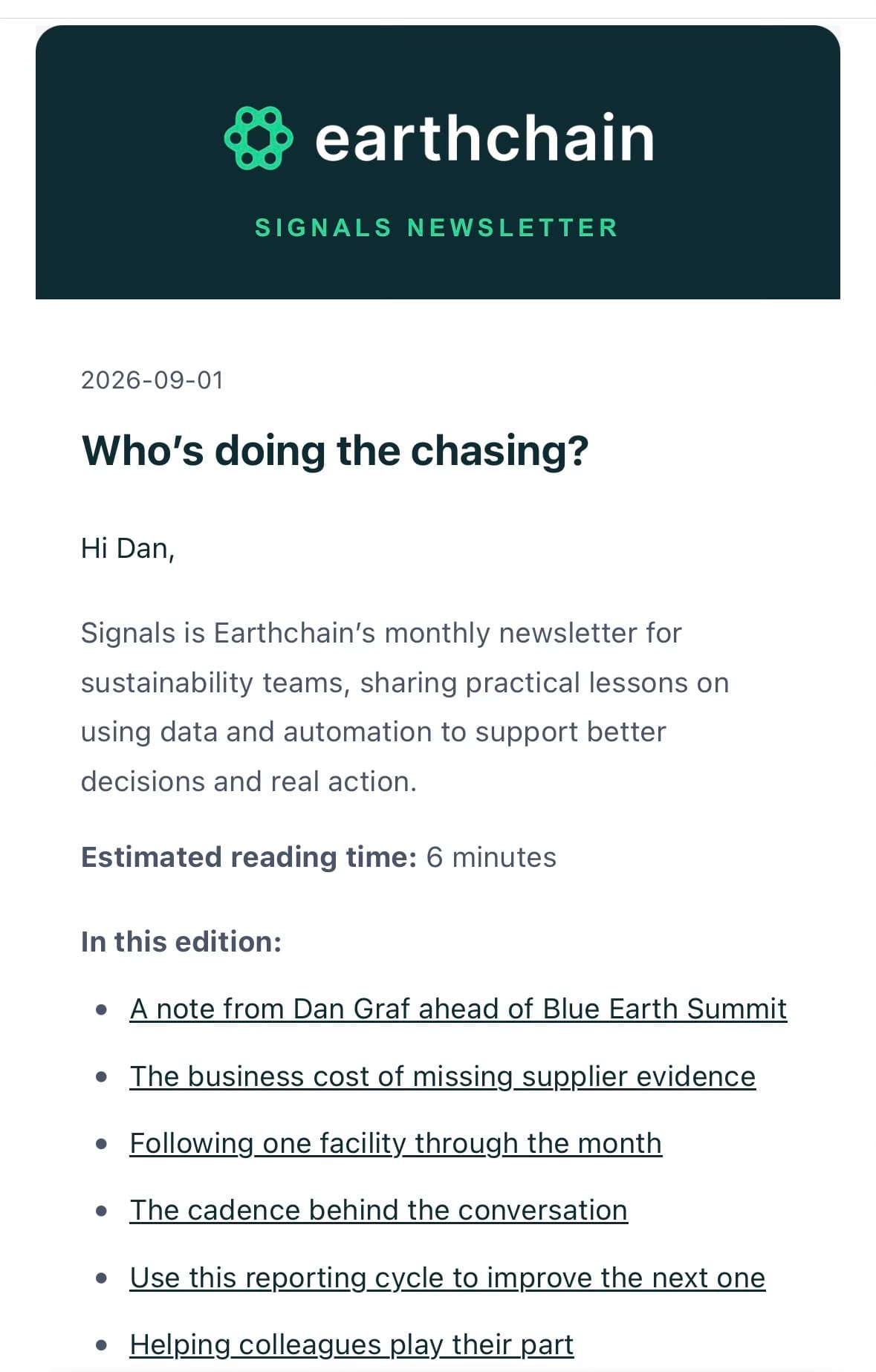
Task: Click the Who's doing the chasing? headline
Action: coord(335,451)
